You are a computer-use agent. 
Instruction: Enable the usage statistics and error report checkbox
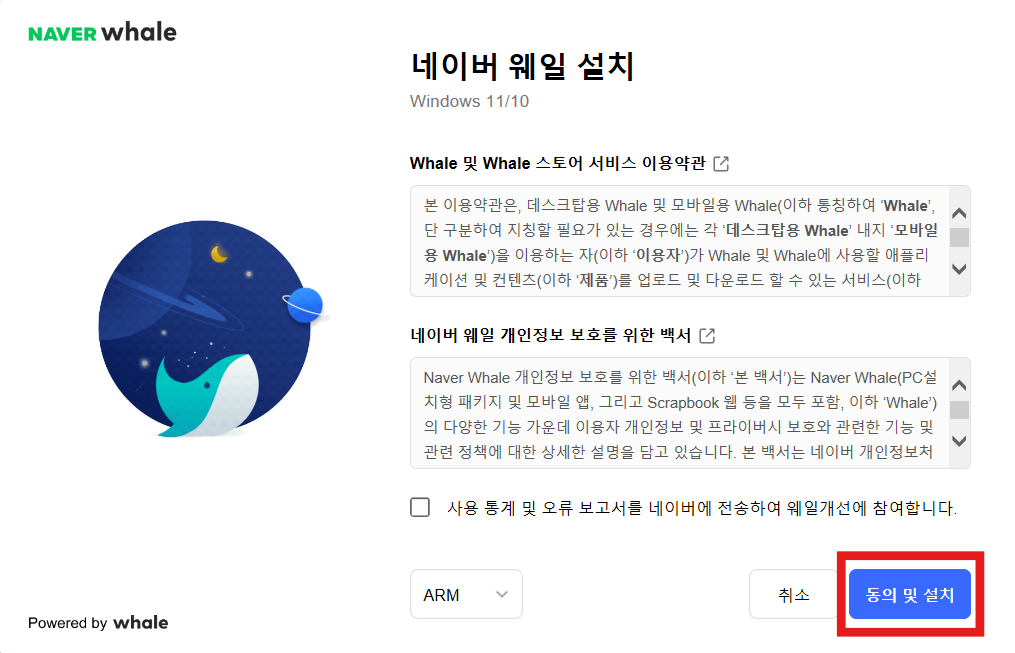[x=420, y=507]
